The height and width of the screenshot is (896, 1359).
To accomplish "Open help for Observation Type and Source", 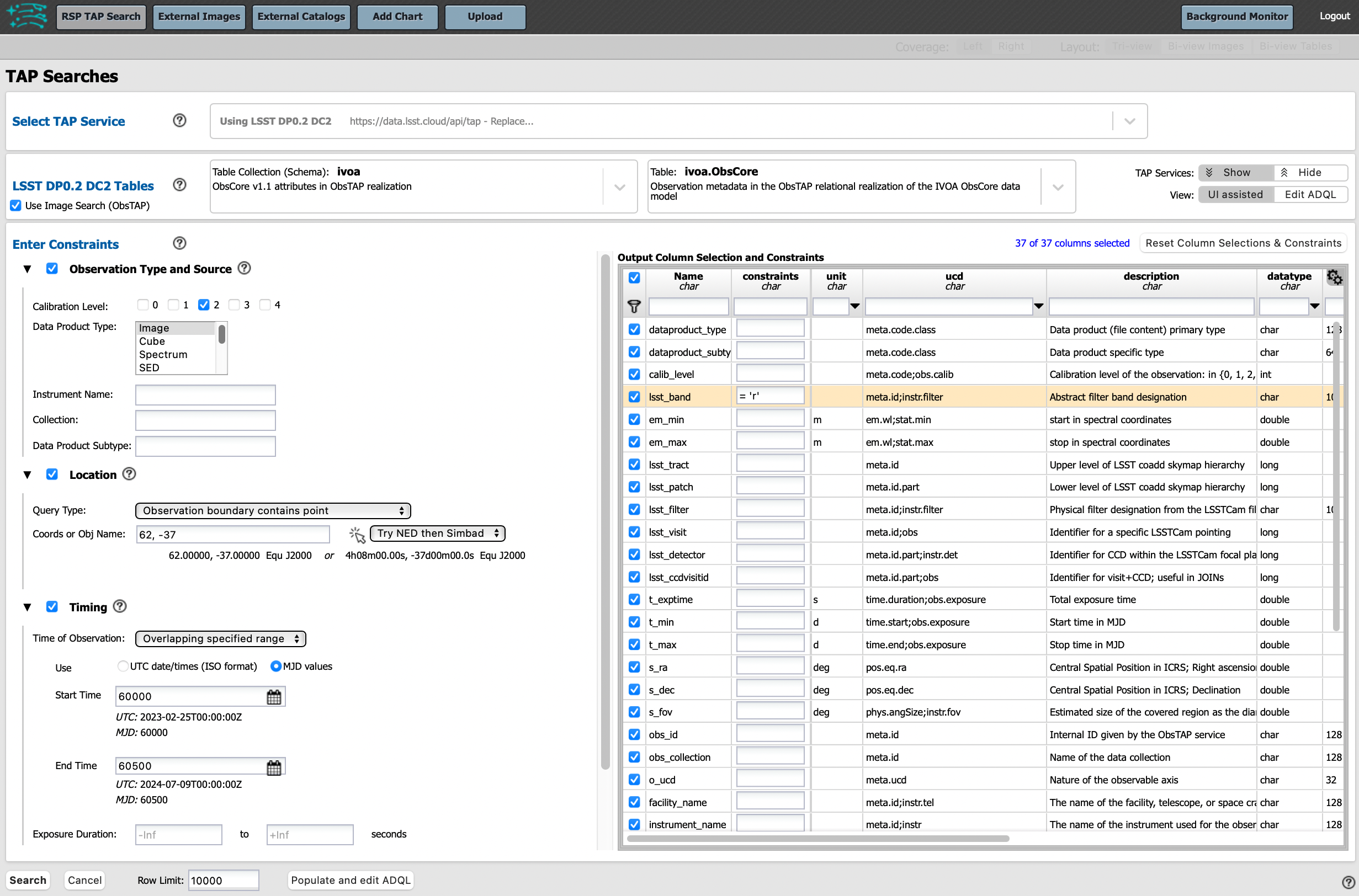I will (x=244, y=268).
